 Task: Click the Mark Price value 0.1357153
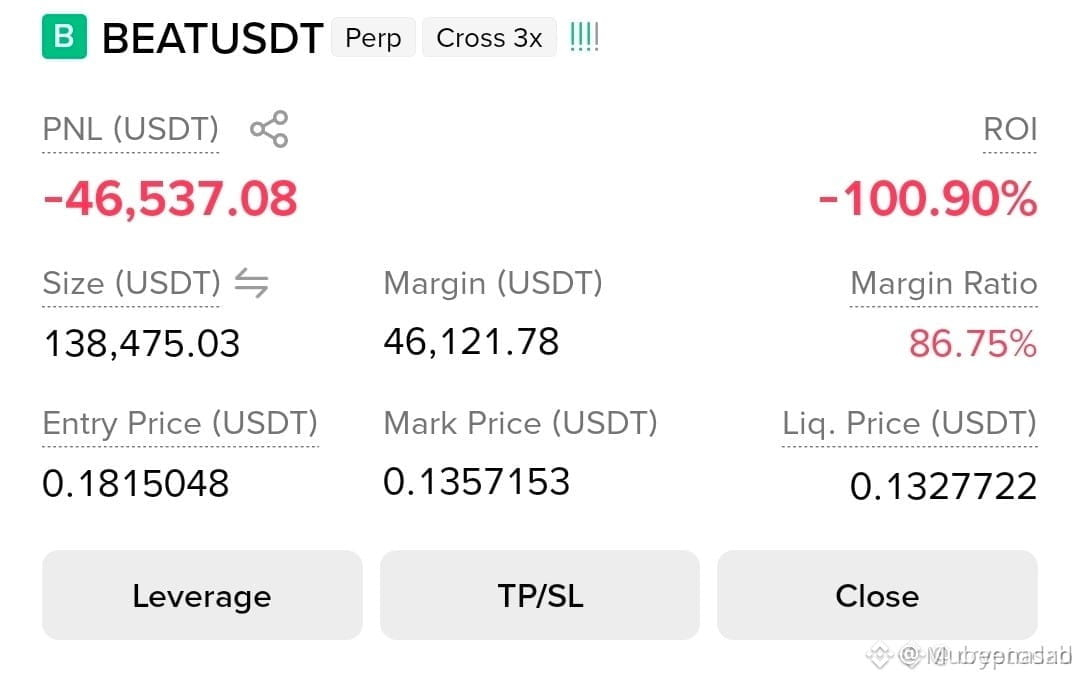click(x=477, y=481)
